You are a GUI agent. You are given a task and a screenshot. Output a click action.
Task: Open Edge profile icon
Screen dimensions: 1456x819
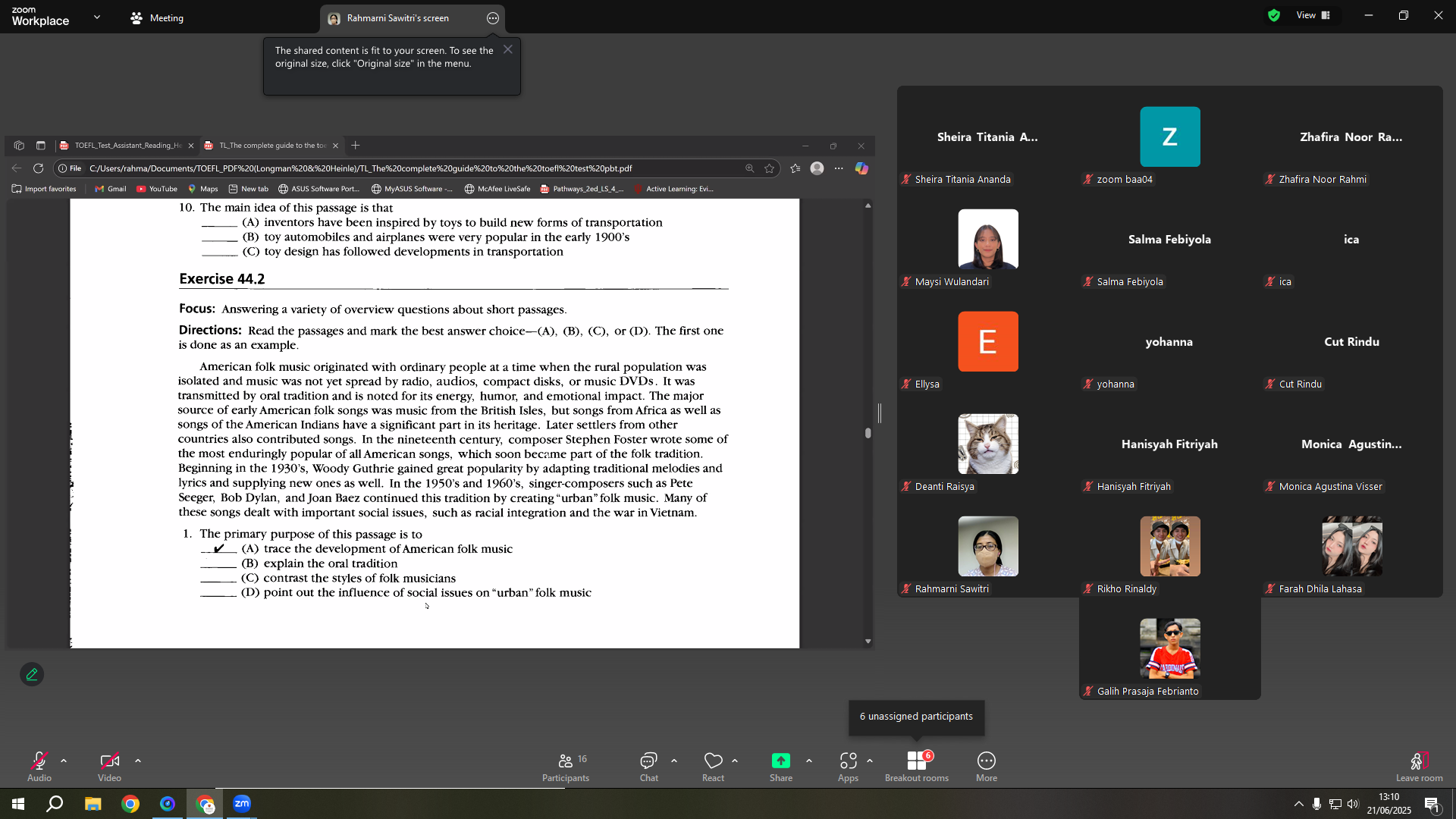(817, 168)
